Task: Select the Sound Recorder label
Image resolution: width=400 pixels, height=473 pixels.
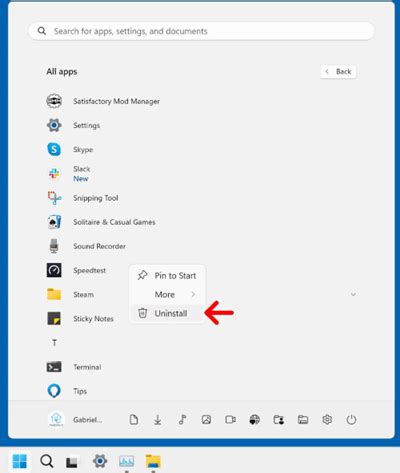Action: [99, 246]
